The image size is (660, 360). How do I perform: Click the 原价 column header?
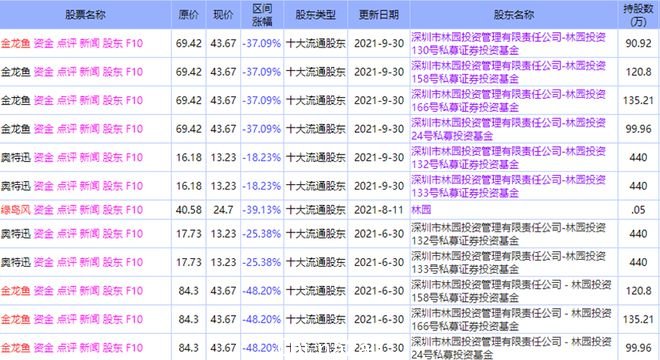tap(188, 15)
